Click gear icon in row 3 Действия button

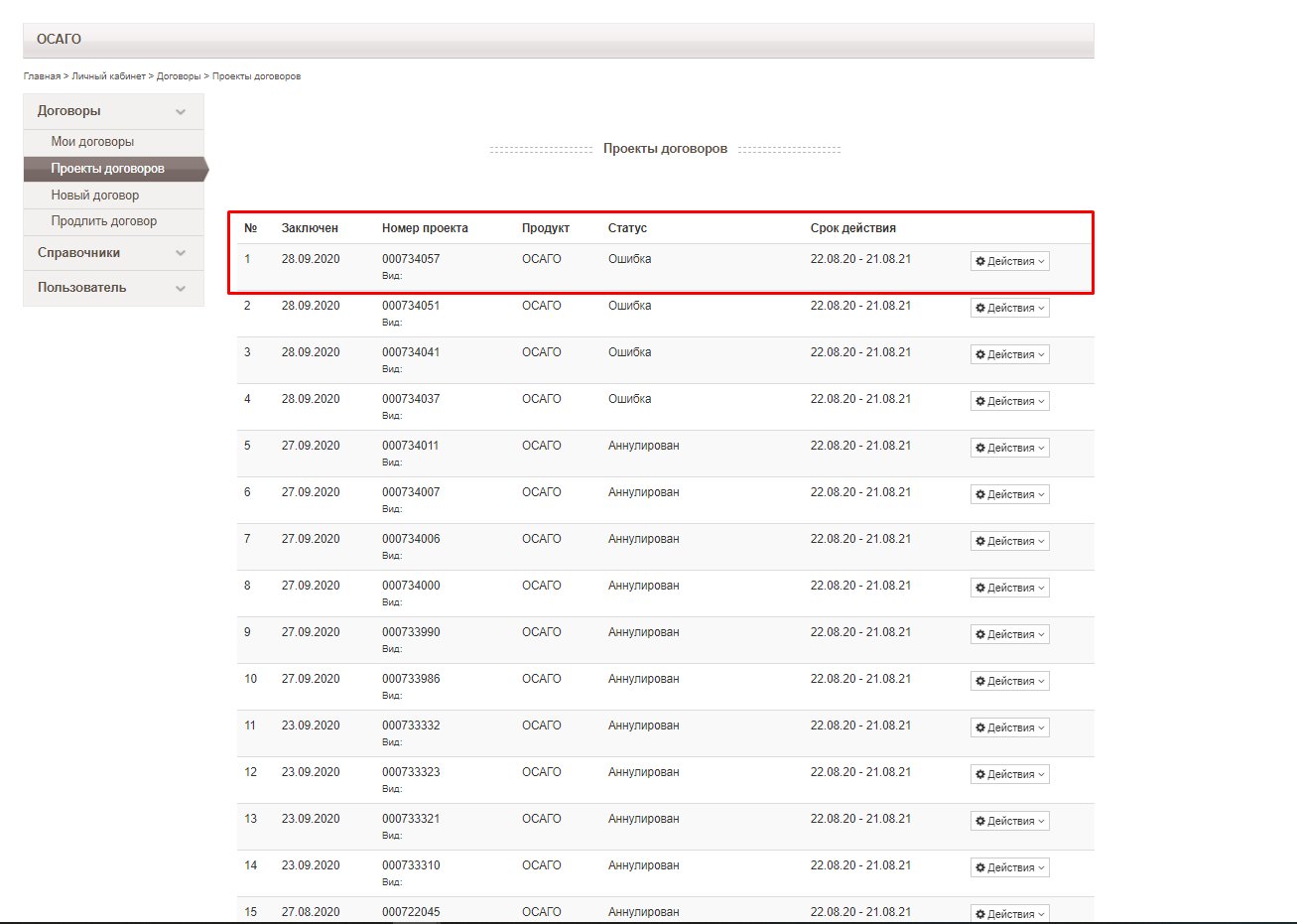point(980,354)
